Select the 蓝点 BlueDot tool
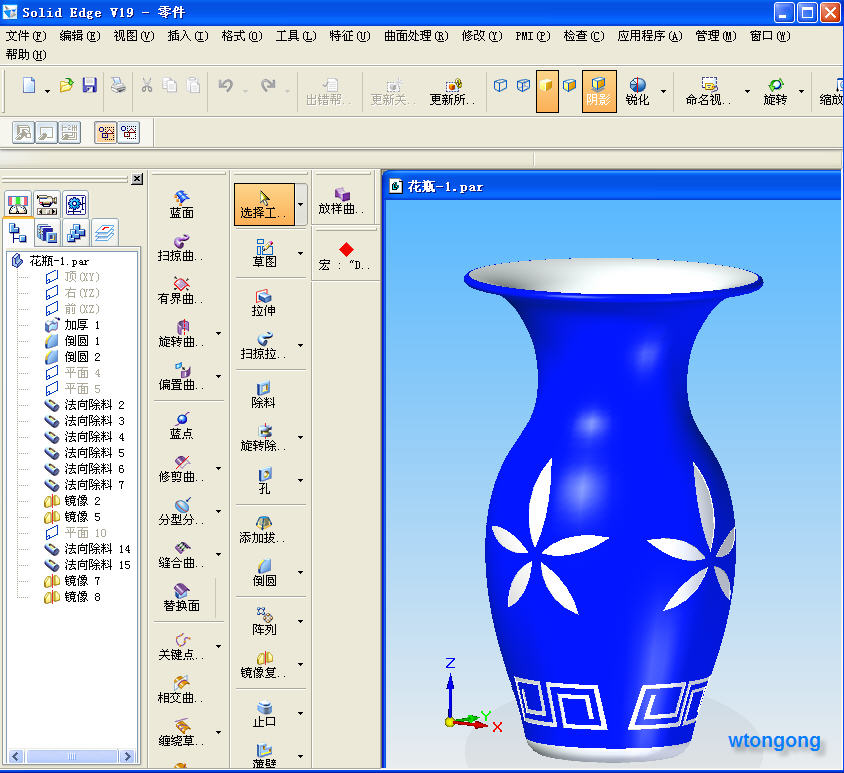844x773 pixels. 181,426
